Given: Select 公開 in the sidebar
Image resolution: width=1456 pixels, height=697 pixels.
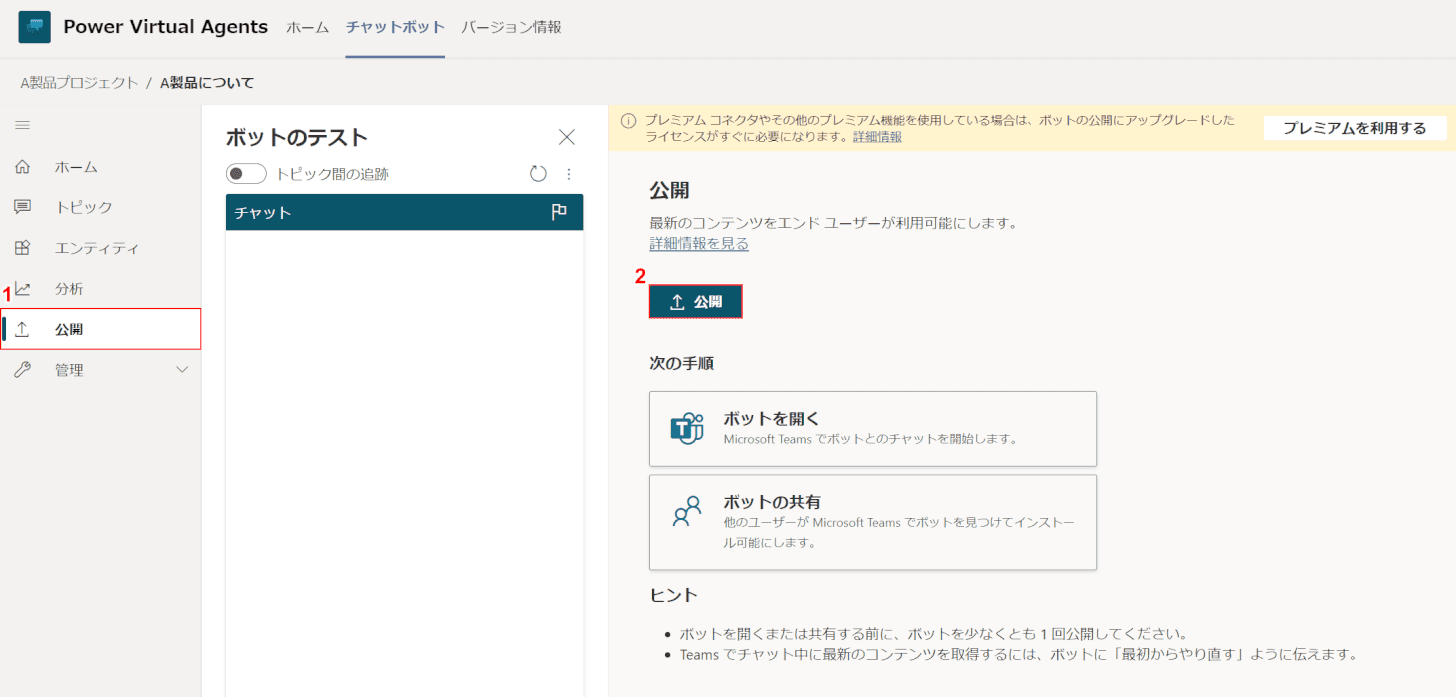Looking at the screenshot, I should [x=100, y=329].
